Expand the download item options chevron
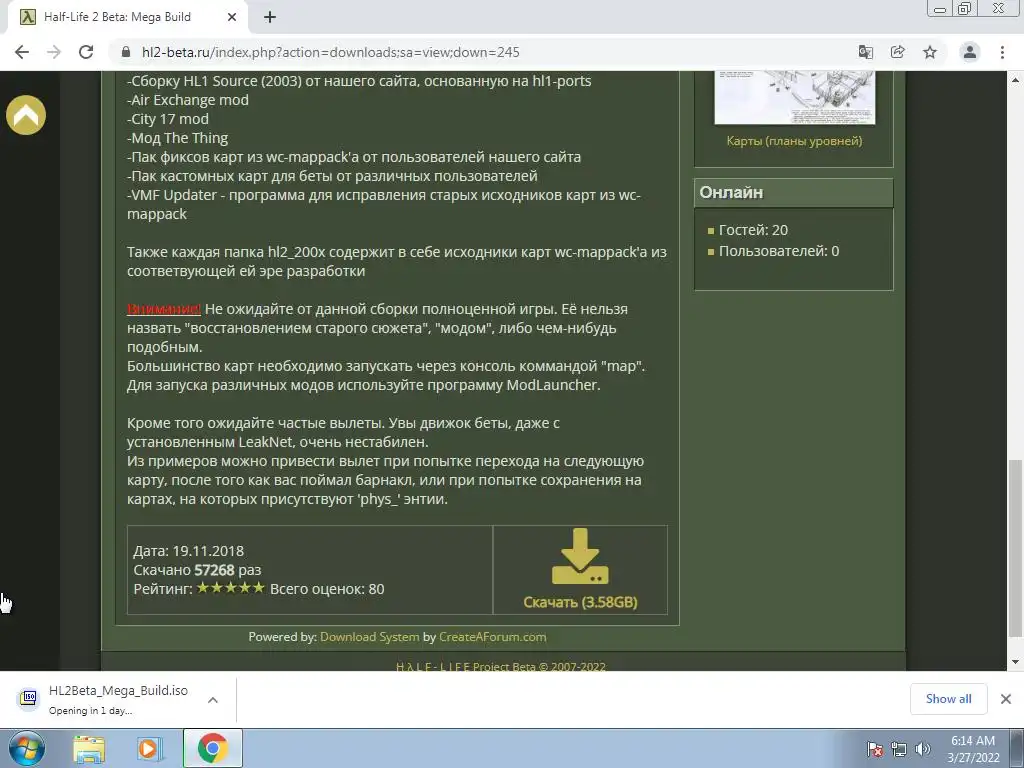The width and height of the screenshot is (1024, 768). point(212,700)
